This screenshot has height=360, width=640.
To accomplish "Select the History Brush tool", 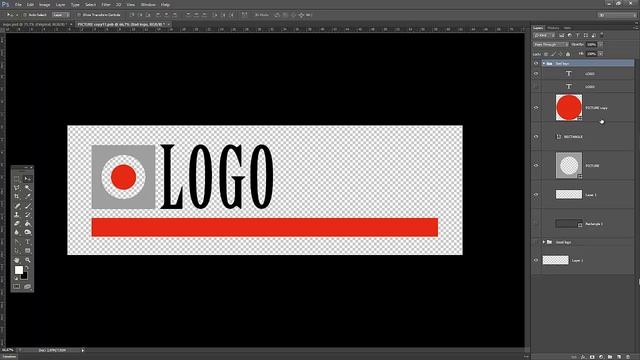I will click(x=28, y=215).
